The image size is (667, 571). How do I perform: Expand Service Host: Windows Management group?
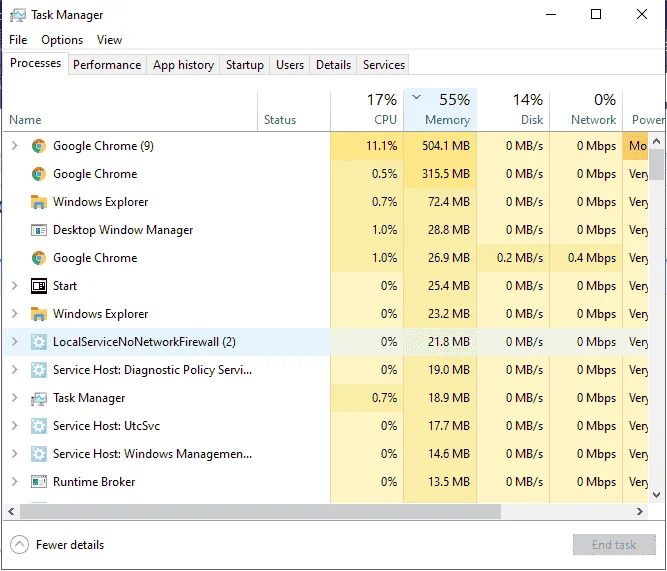(x=15, y=454)
